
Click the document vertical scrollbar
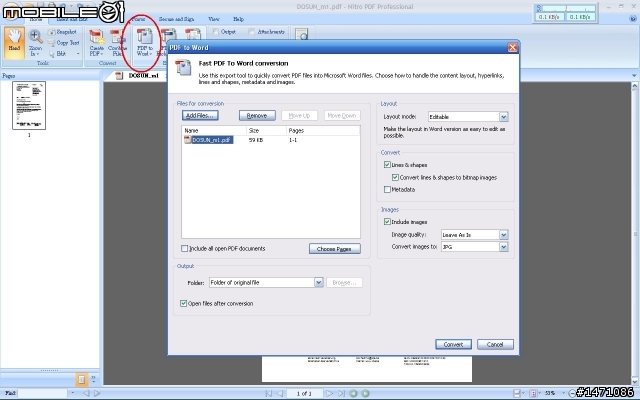[x=635, y=233]
